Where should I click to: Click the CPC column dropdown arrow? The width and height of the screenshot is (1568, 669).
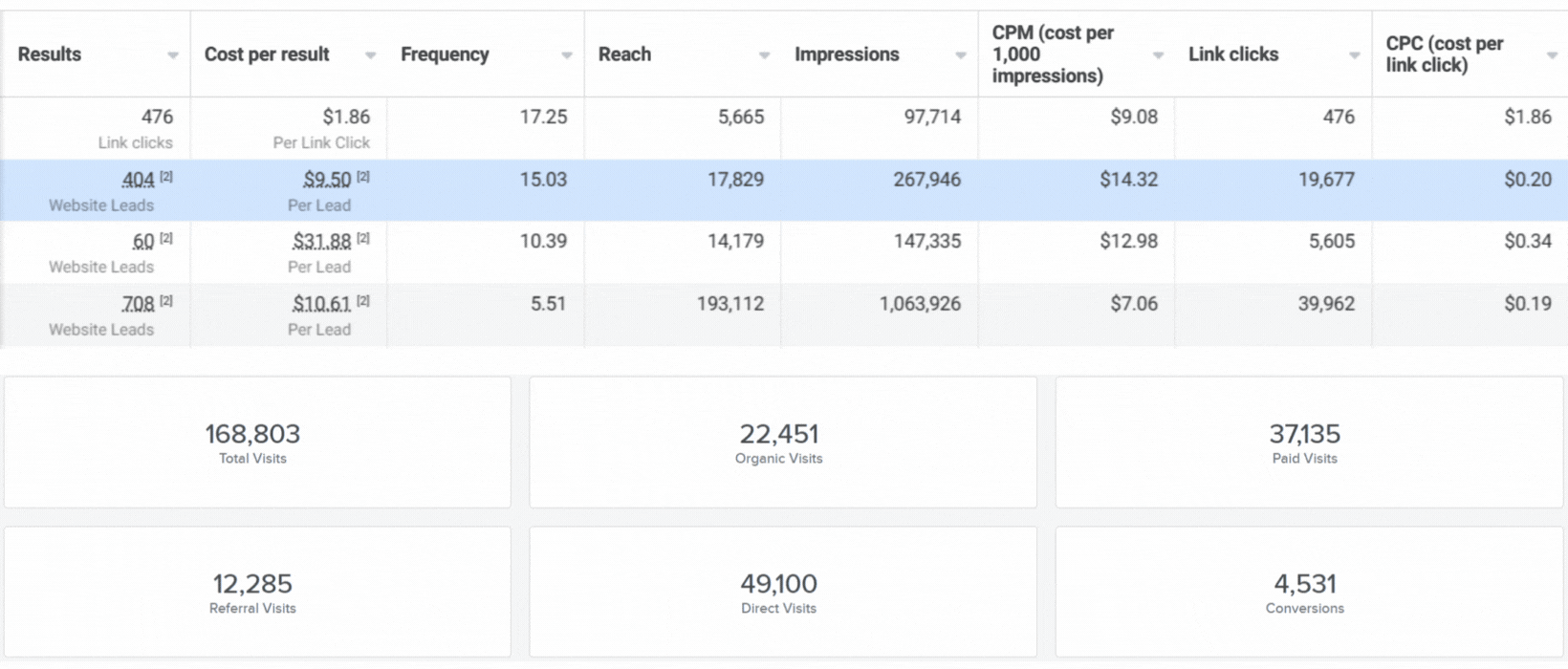[1552, 55]
